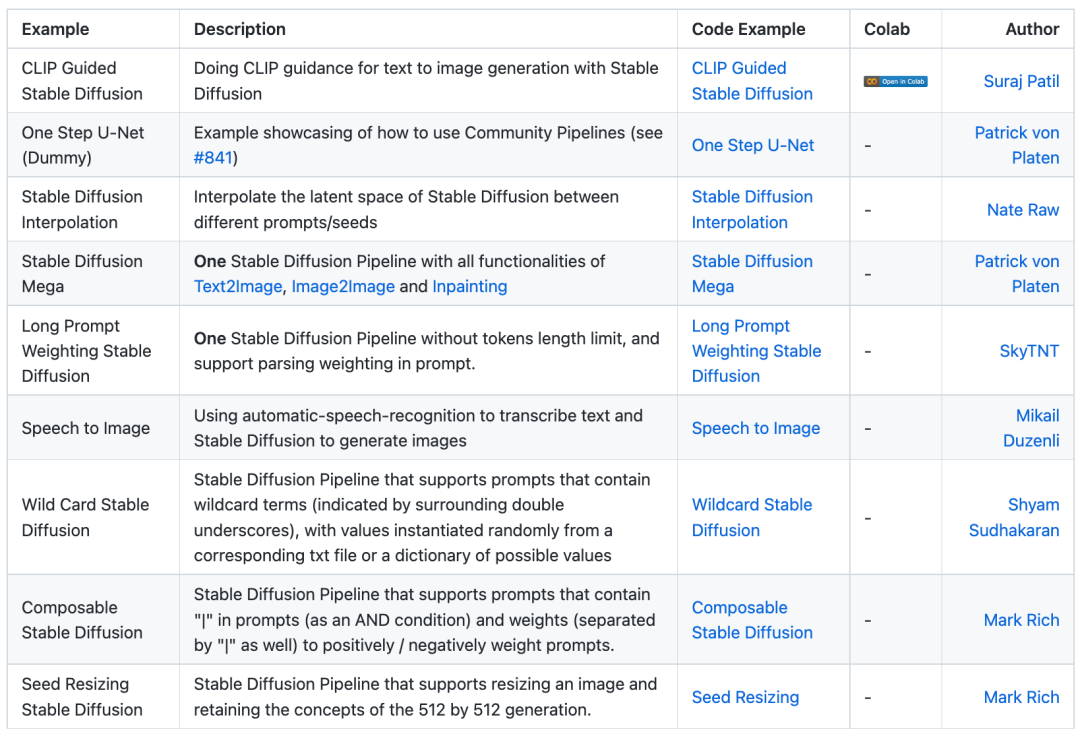Visit Nate Raw's author page

coord(1023,210)
